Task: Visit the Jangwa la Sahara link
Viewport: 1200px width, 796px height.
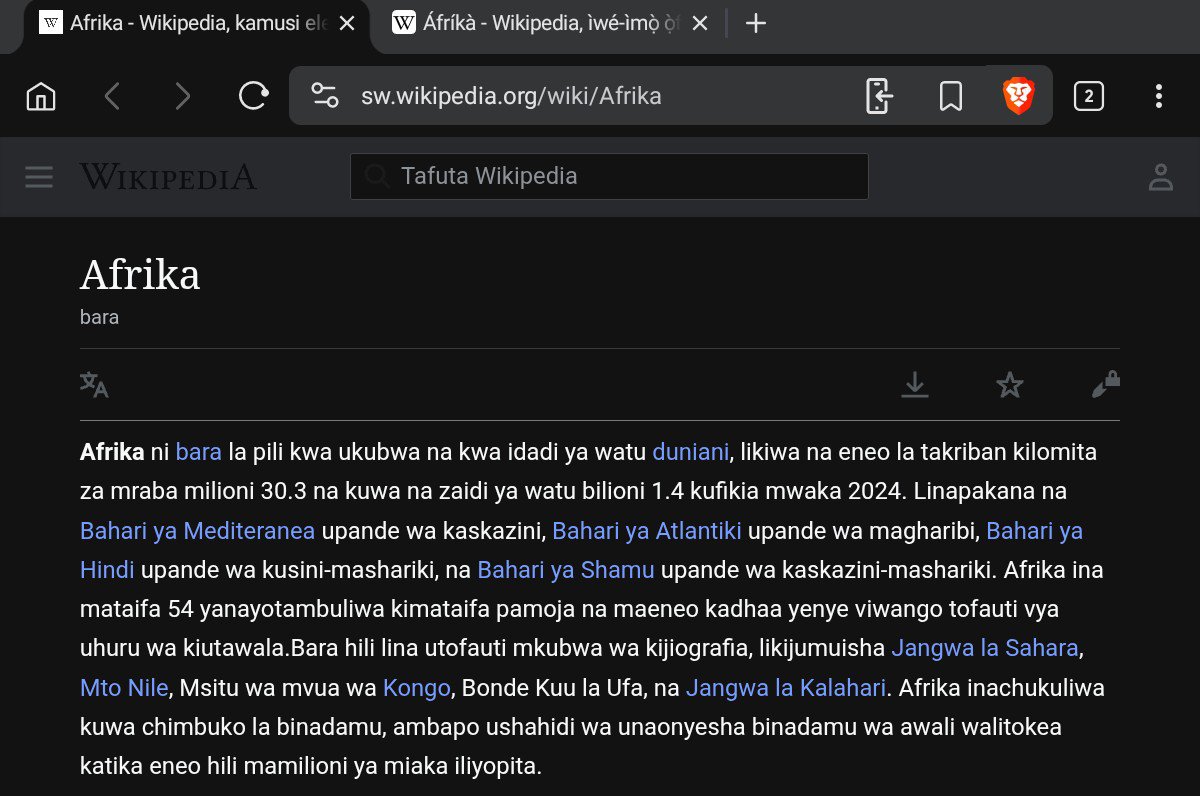Action: click(985, 648)
